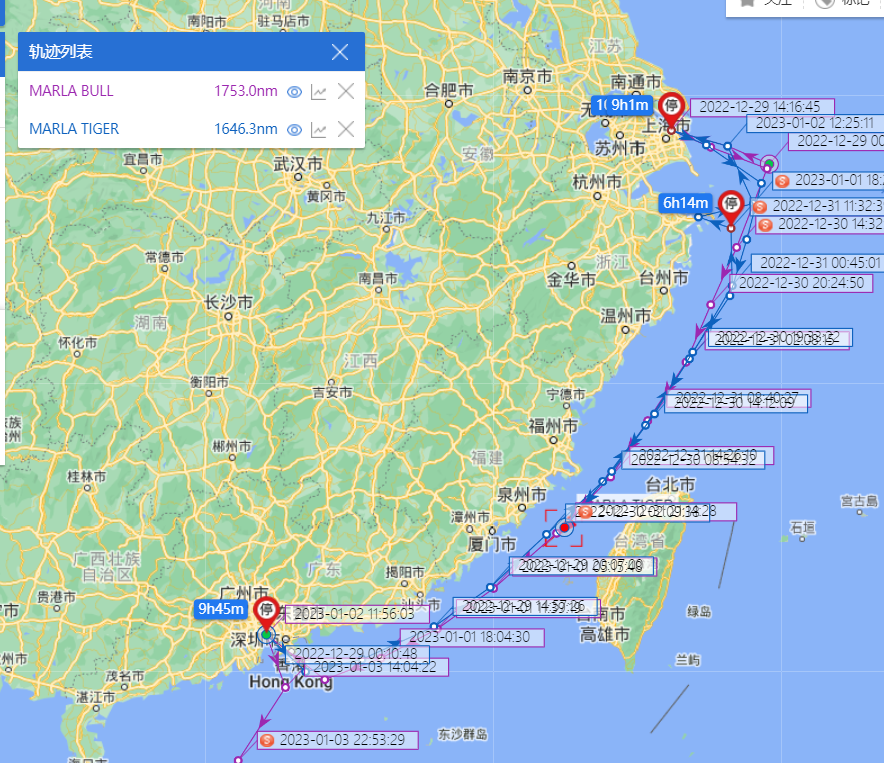Remove MARLA TIGER from the track list

coord(346,129)
